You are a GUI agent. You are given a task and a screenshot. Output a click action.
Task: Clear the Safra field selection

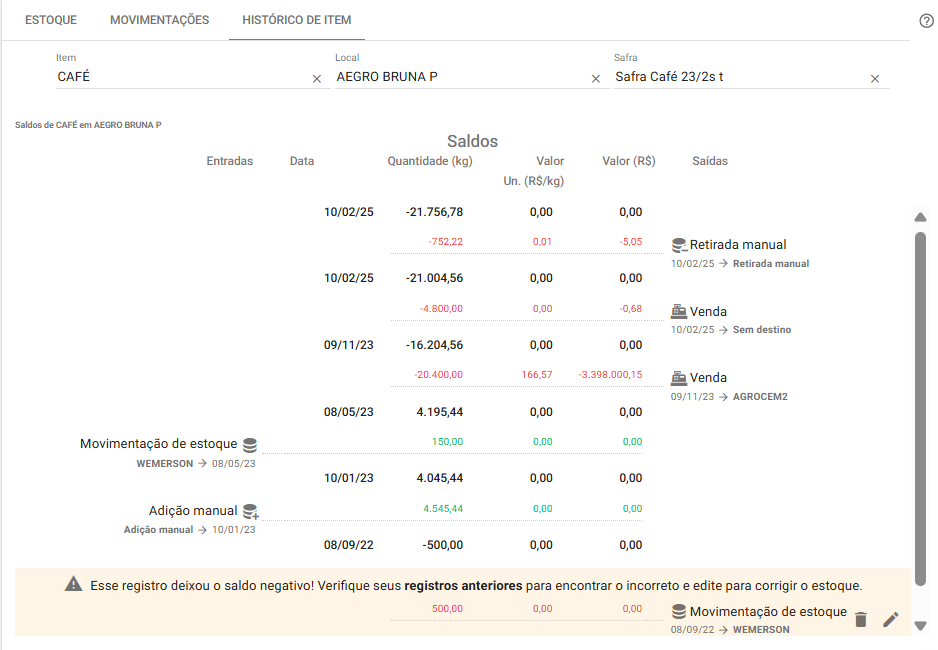(x=875, y=78)
